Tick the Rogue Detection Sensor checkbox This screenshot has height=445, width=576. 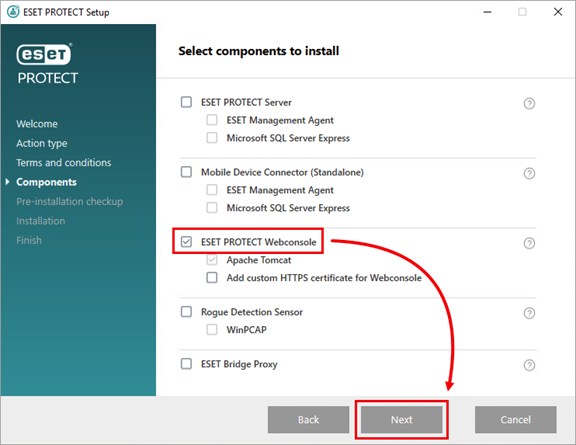186,312
